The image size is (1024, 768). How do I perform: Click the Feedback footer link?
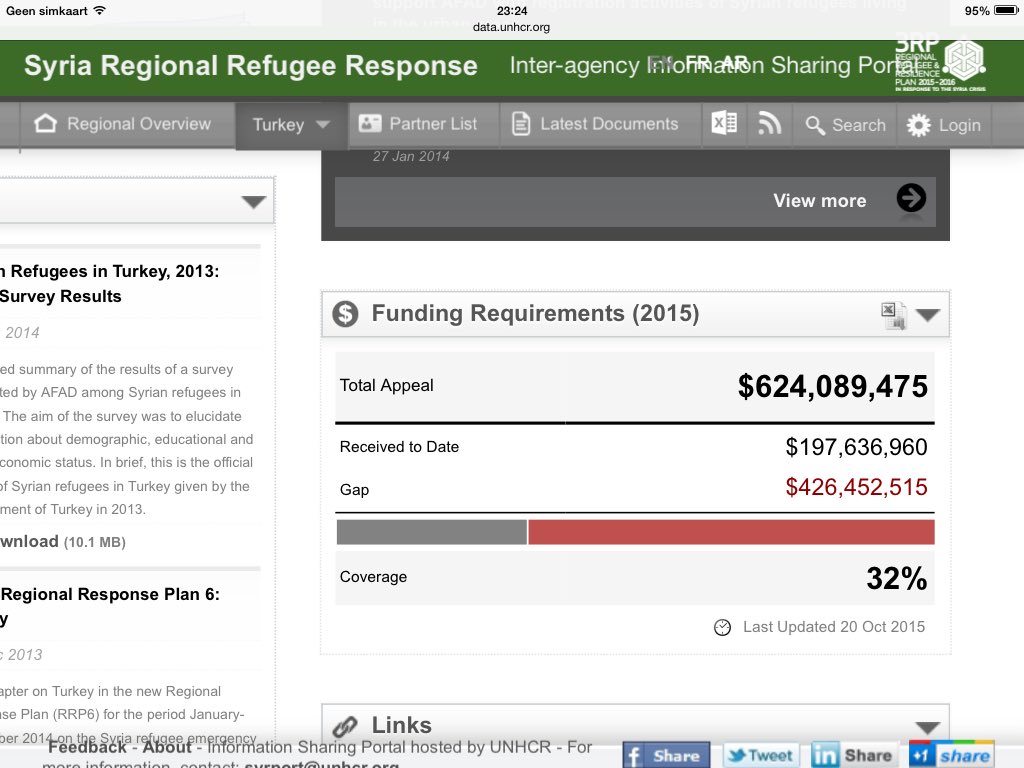(87, 747)
